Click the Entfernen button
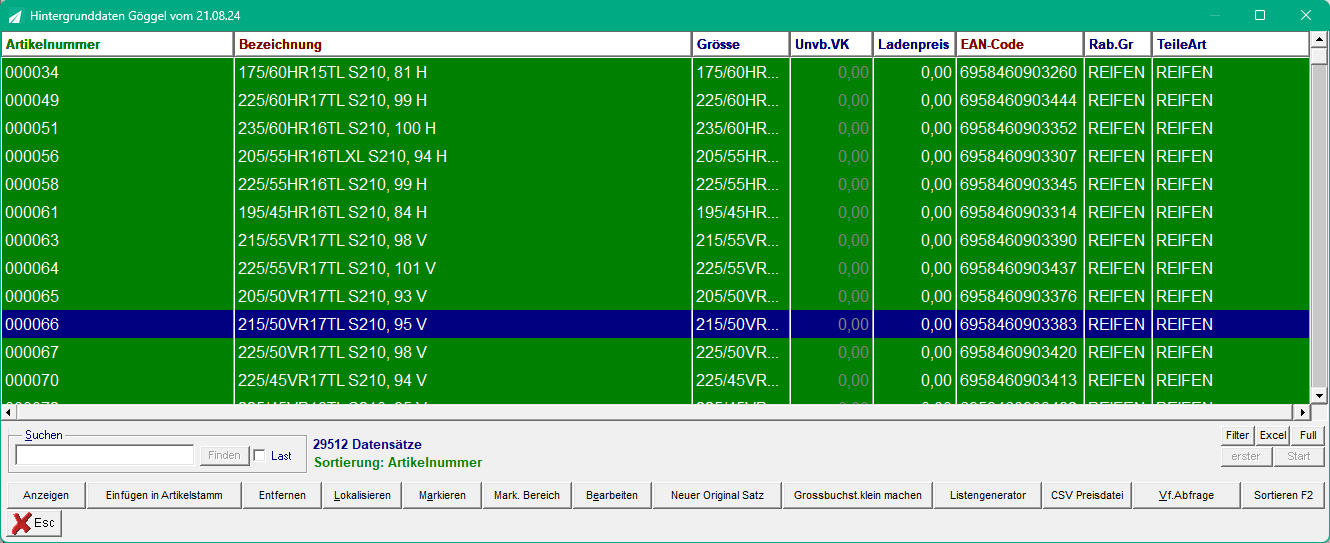This screenshot has height=543, width=1330. tap(282, 495)
